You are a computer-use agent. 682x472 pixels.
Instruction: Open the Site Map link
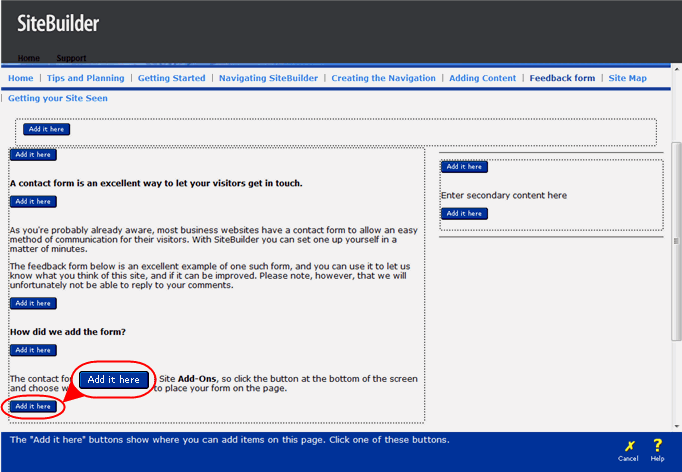coord(627,78)
